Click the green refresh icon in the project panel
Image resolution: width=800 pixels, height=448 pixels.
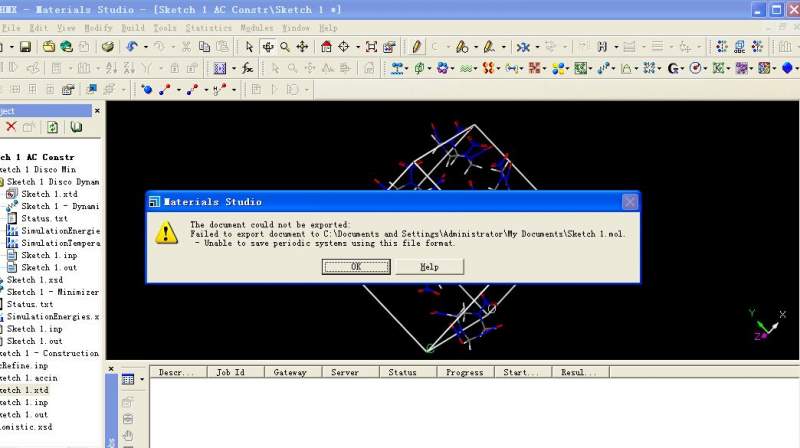click(52, 127)
